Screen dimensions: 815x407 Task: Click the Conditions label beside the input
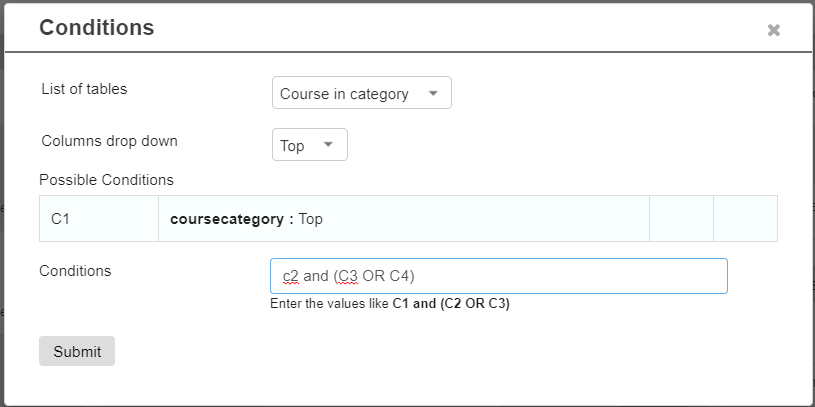pyautogui.click(x=75, y=271)
